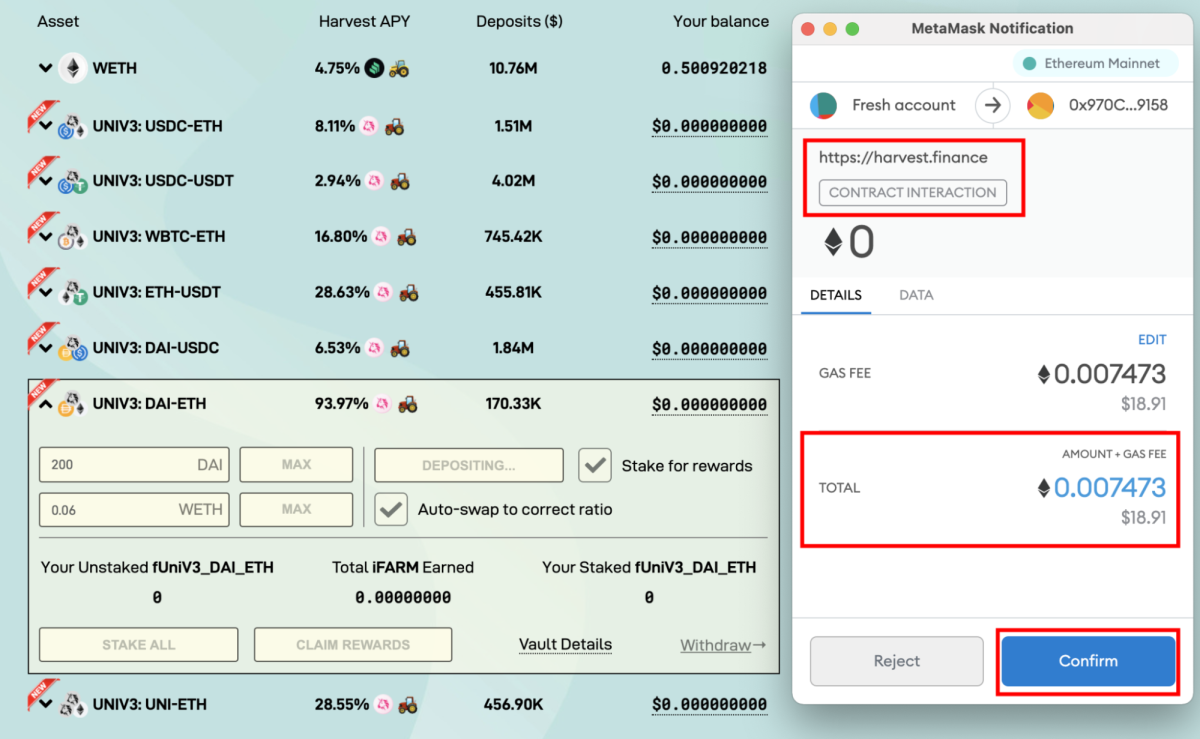Click the tractor icon in WETH row
The width and height of the screenshot is (1200, 739).
point(399,69)
